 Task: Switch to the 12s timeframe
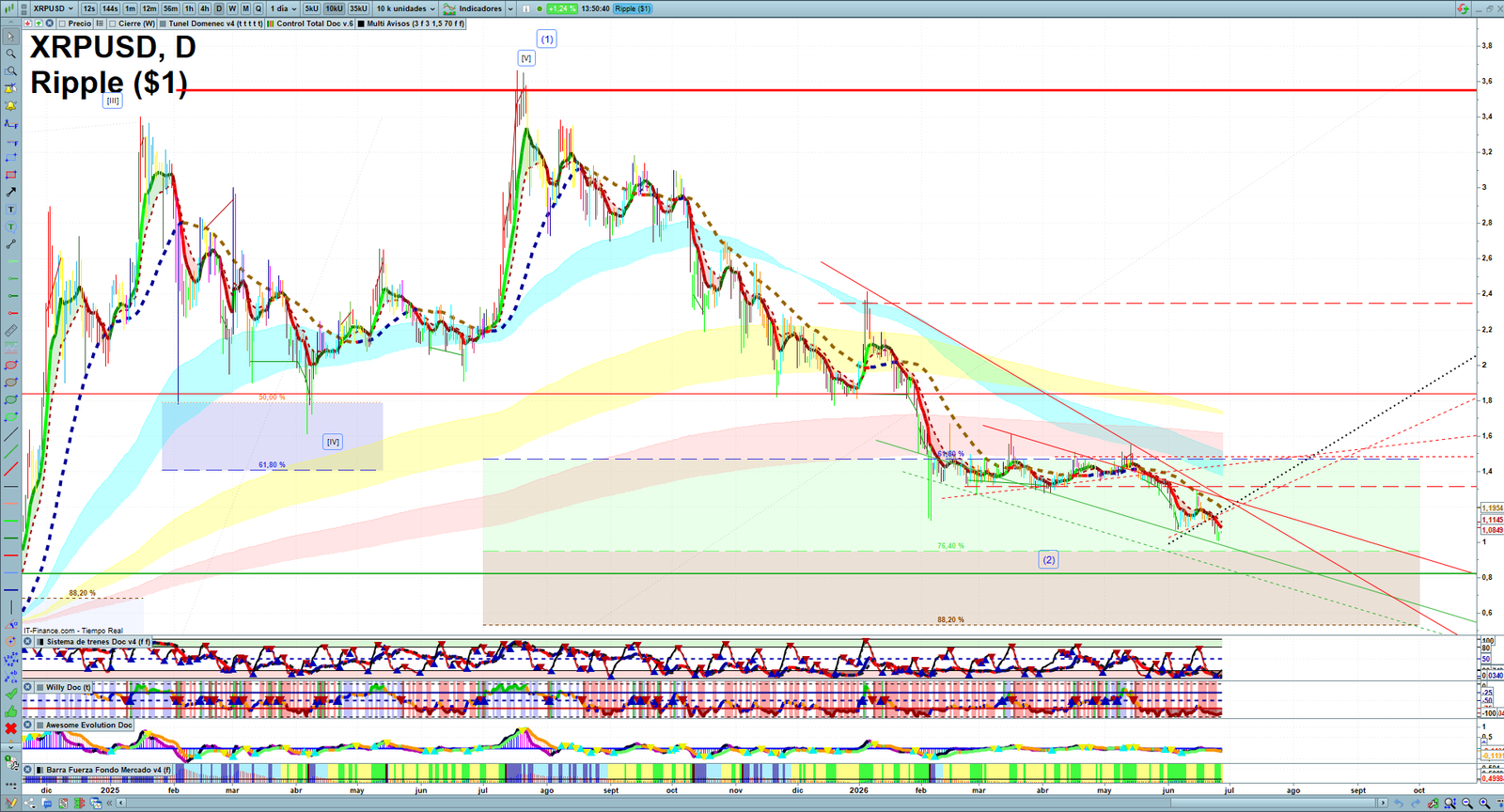88,8
